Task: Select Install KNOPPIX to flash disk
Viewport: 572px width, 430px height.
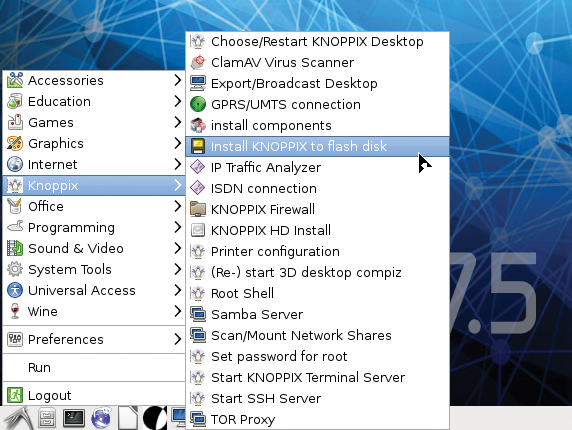Action: click(x=317, y=146)
